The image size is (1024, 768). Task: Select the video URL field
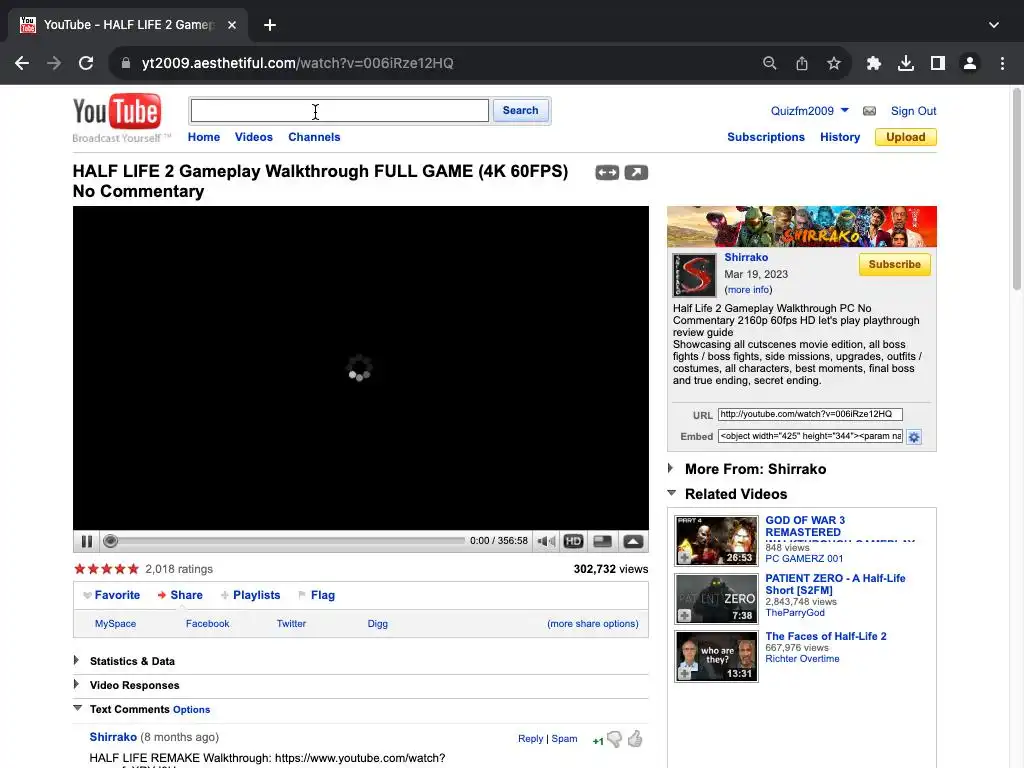click(x=810, y=414)
